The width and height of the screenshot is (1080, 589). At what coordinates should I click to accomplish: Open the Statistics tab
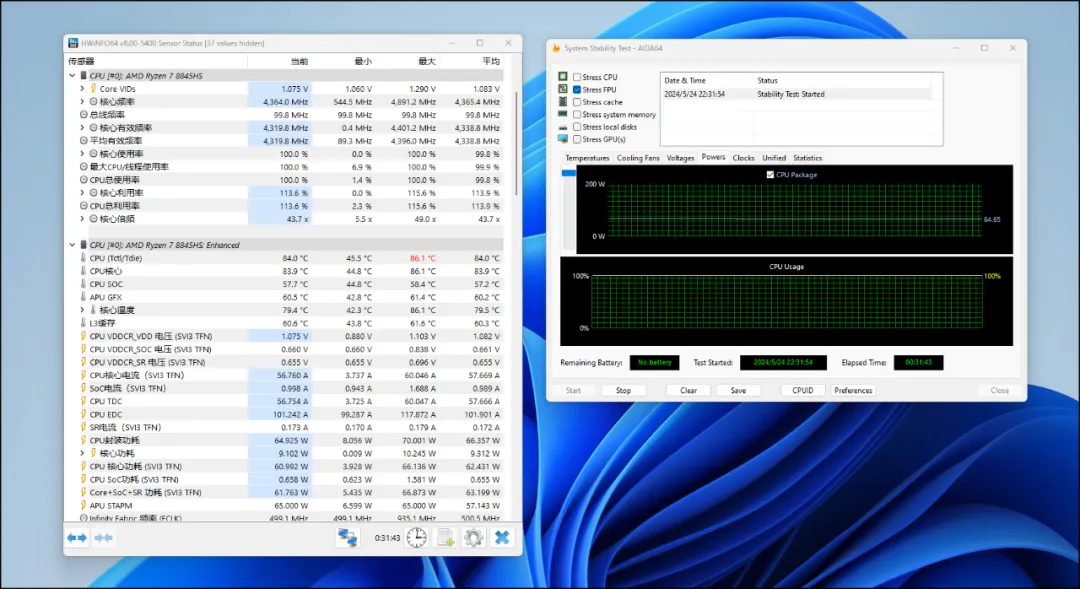[807, 158]
